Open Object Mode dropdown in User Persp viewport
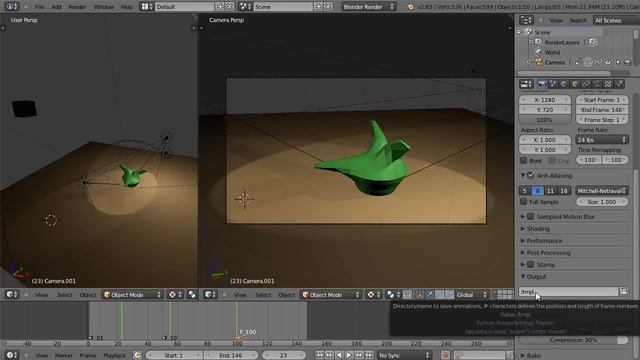Image resolution: width=640 pixels, height=360 pixels. click(132, 295)
